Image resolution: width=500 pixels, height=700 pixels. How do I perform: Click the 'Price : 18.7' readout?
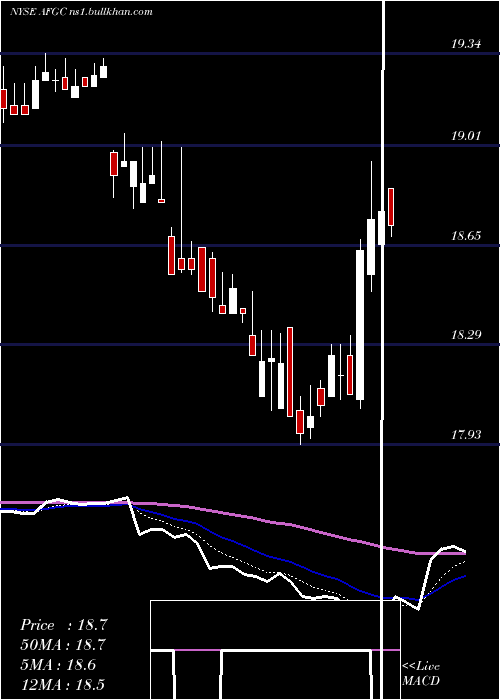(63, 625)
